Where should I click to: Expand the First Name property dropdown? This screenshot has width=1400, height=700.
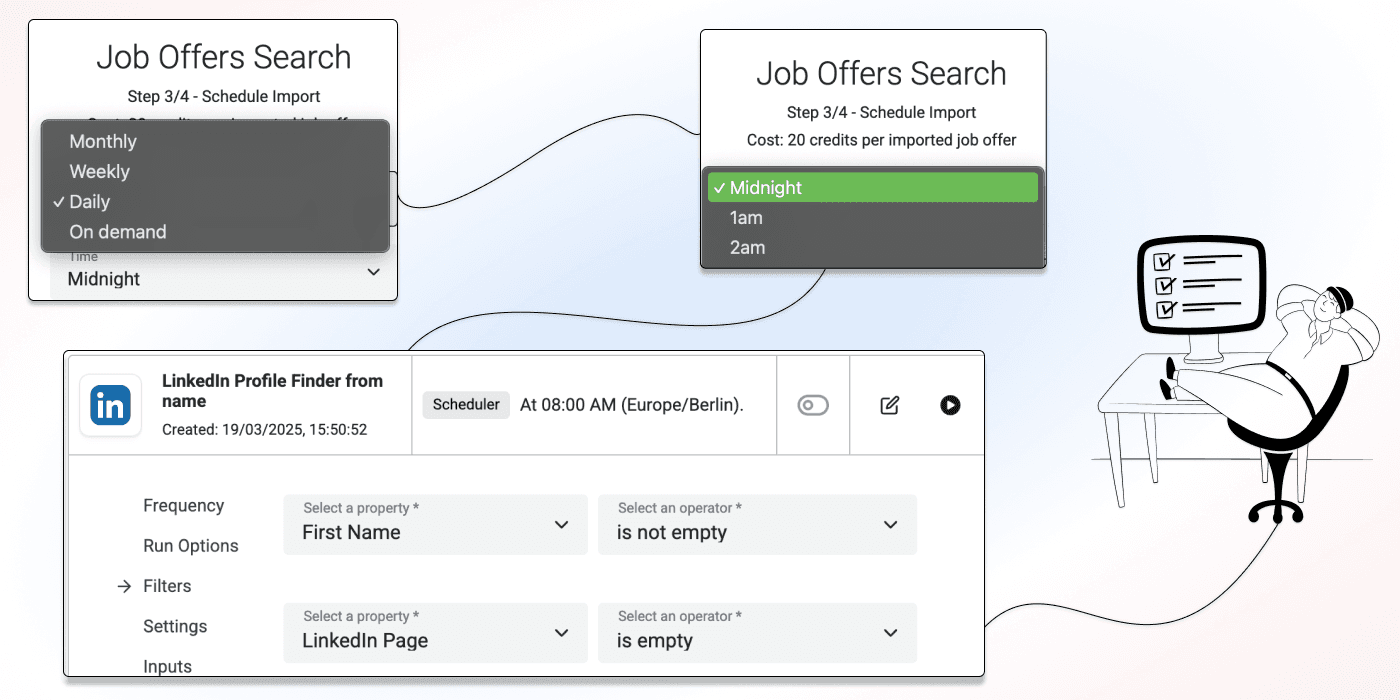coord(435,525)
